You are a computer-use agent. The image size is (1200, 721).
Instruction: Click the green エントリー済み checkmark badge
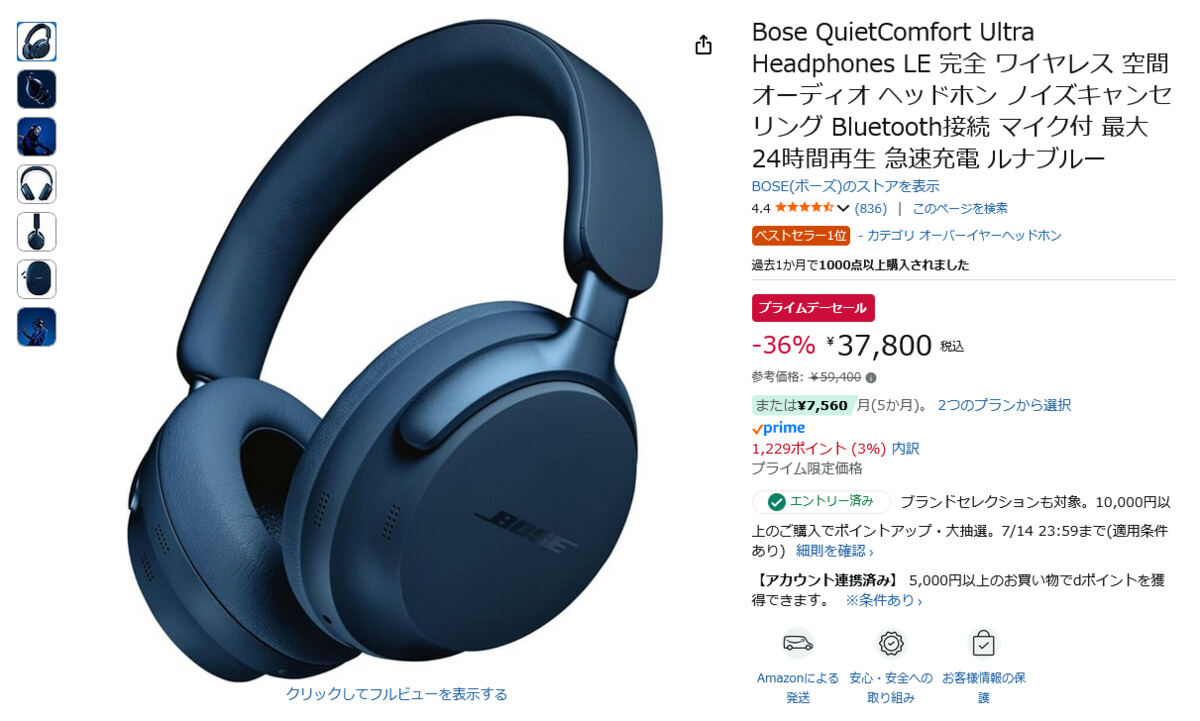coord(821,502)
